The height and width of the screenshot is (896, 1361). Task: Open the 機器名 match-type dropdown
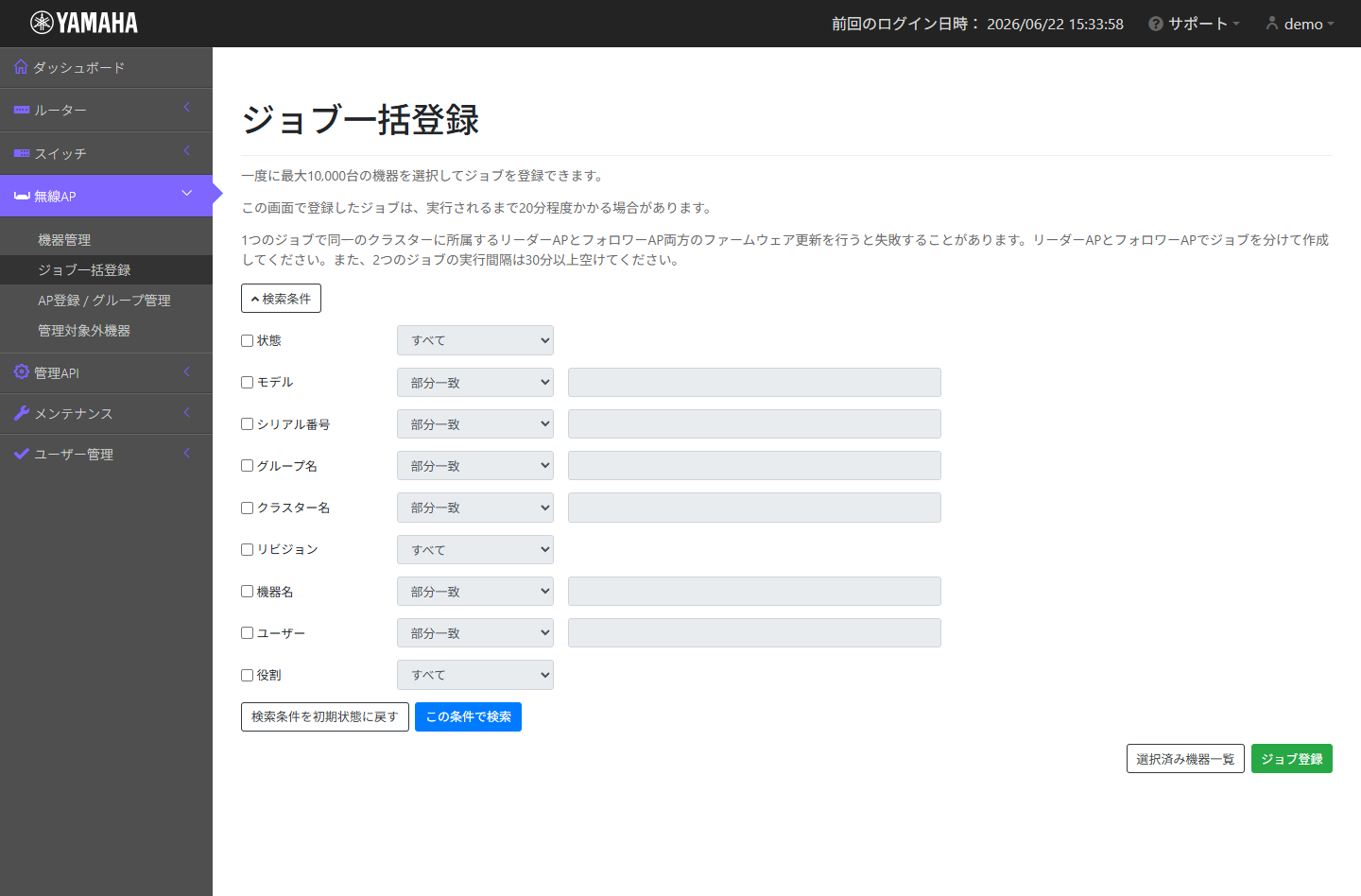475,592
